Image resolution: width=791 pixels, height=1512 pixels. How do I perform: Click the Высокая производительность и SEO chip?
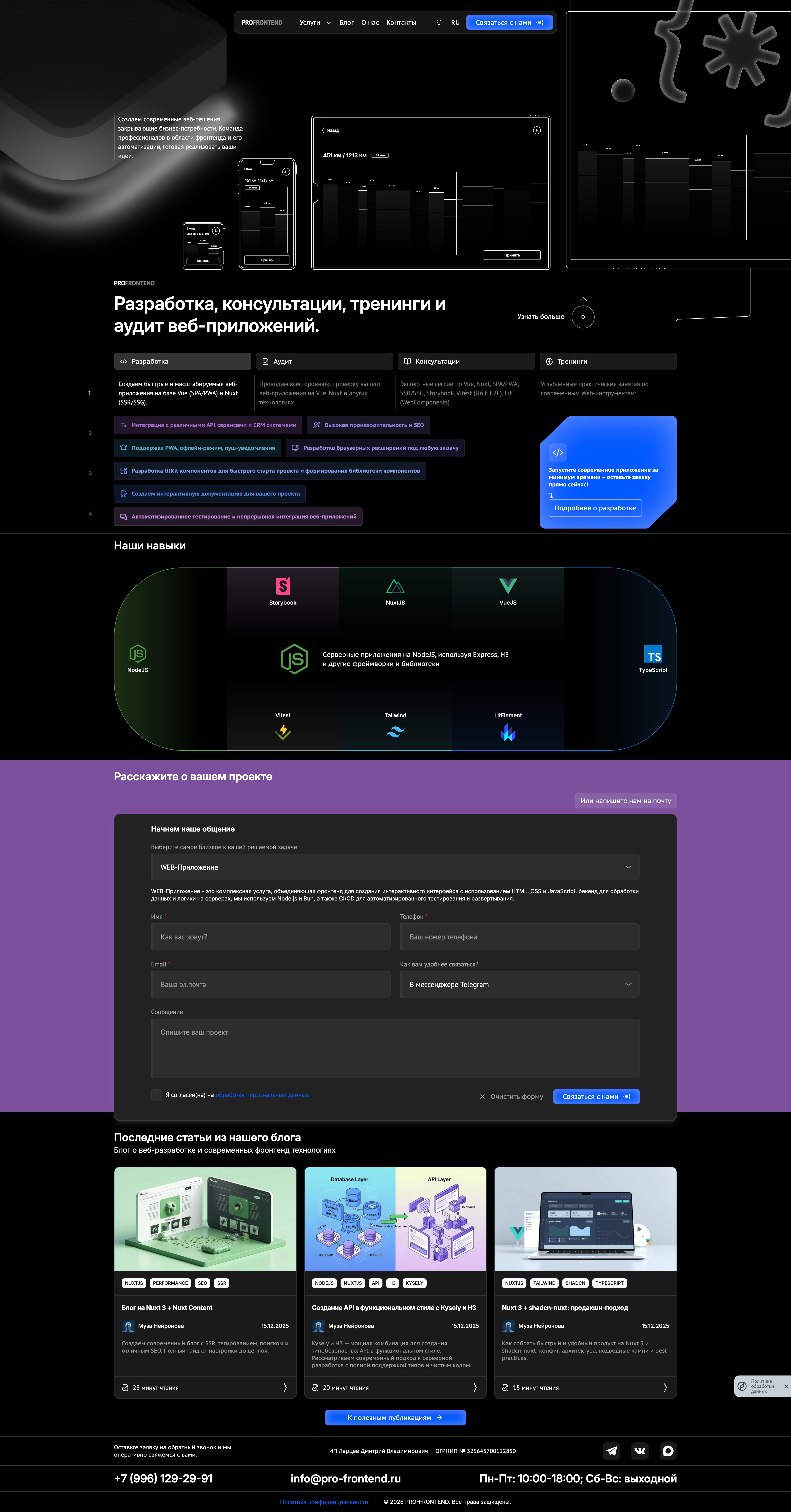[x=368, y=425]
